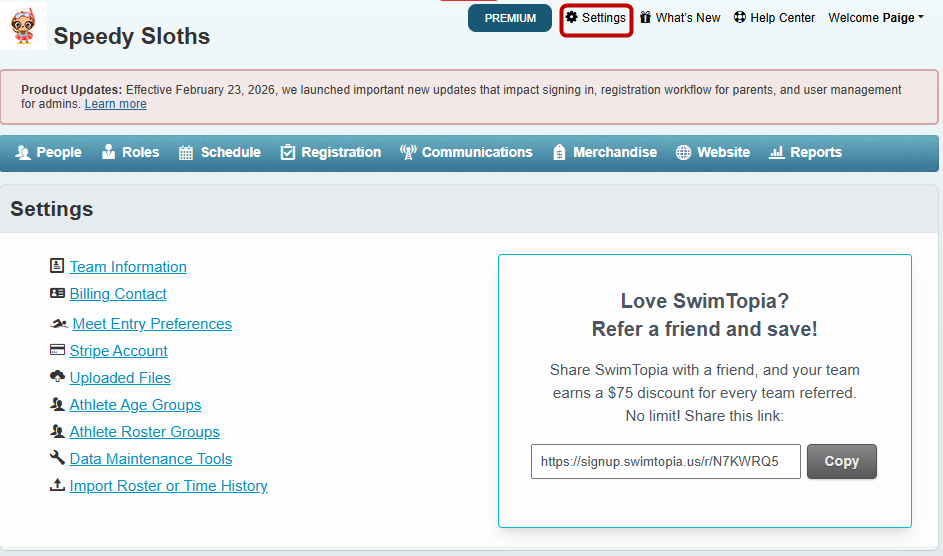
Task: Expand the Welcome Paige user dropdown
Action: [875, 18]
